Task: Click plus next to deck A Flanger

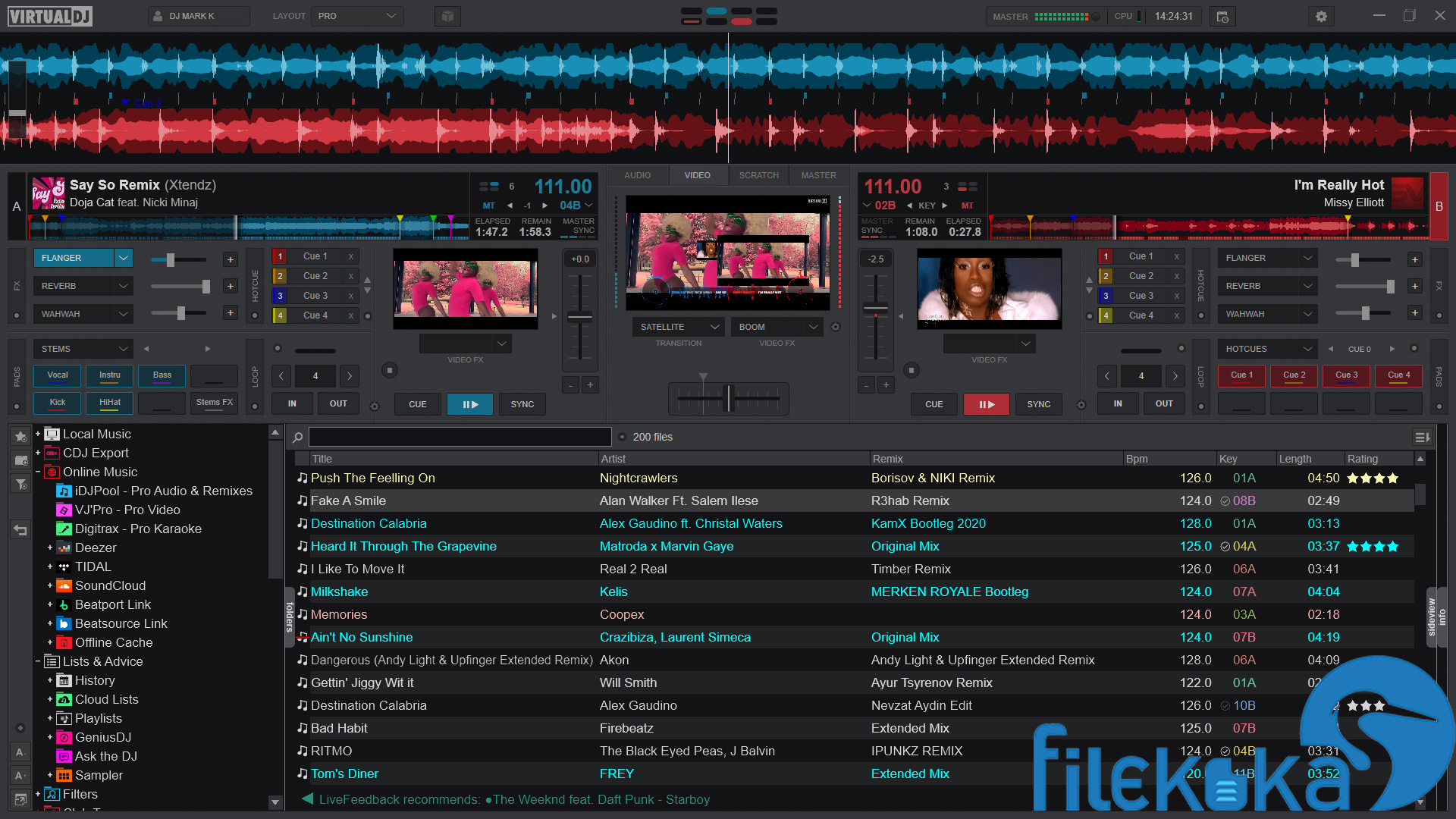Action: coord(231,259)
